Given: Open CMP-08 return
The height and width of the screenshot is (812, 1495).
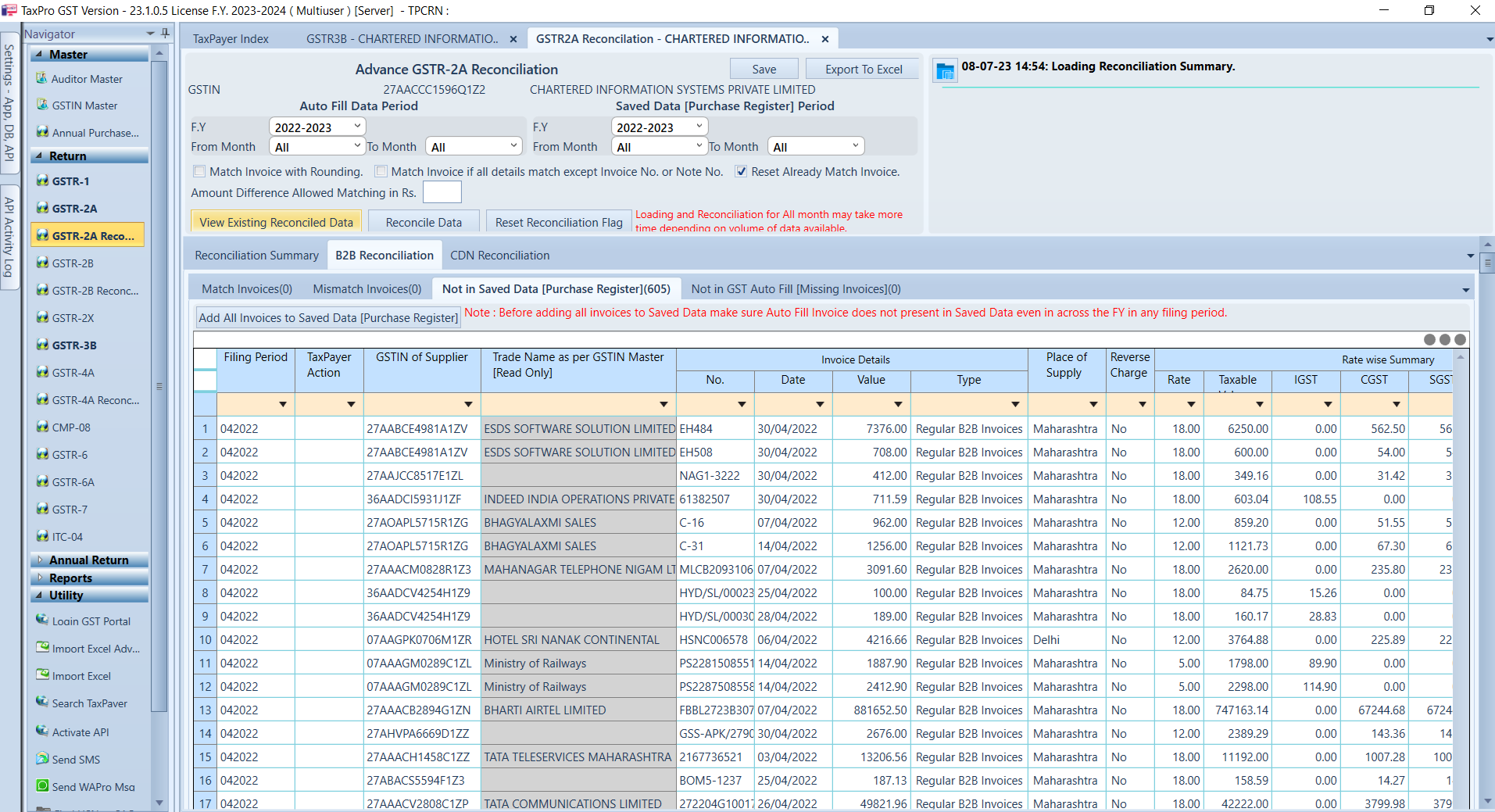Looking at the screenshot, I should (x=71, y=427).
